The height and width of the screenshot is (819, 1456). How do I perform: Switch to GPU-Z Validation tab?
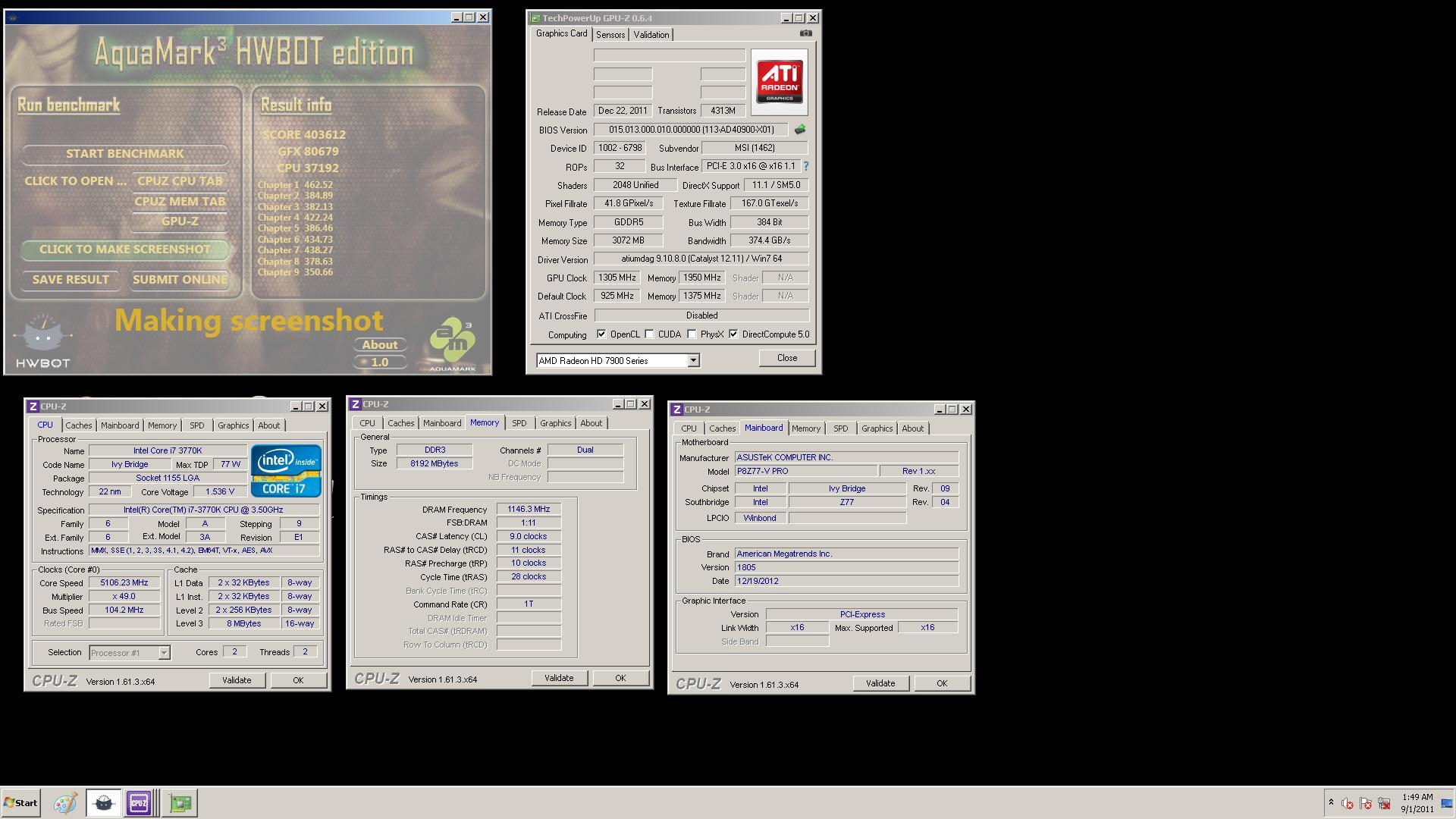[x=651, y=35]
